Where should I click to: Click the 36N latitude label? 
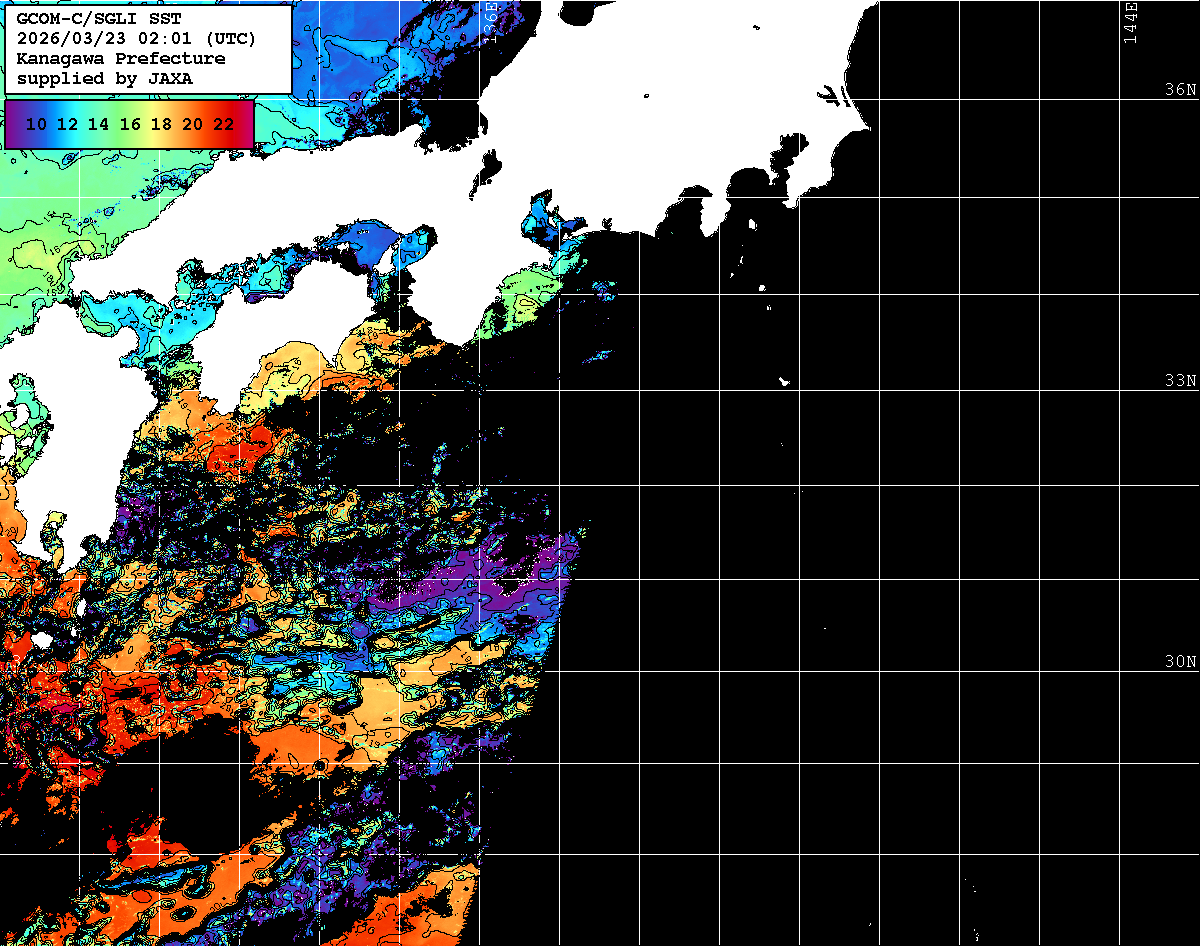[x=1180, y=90]
